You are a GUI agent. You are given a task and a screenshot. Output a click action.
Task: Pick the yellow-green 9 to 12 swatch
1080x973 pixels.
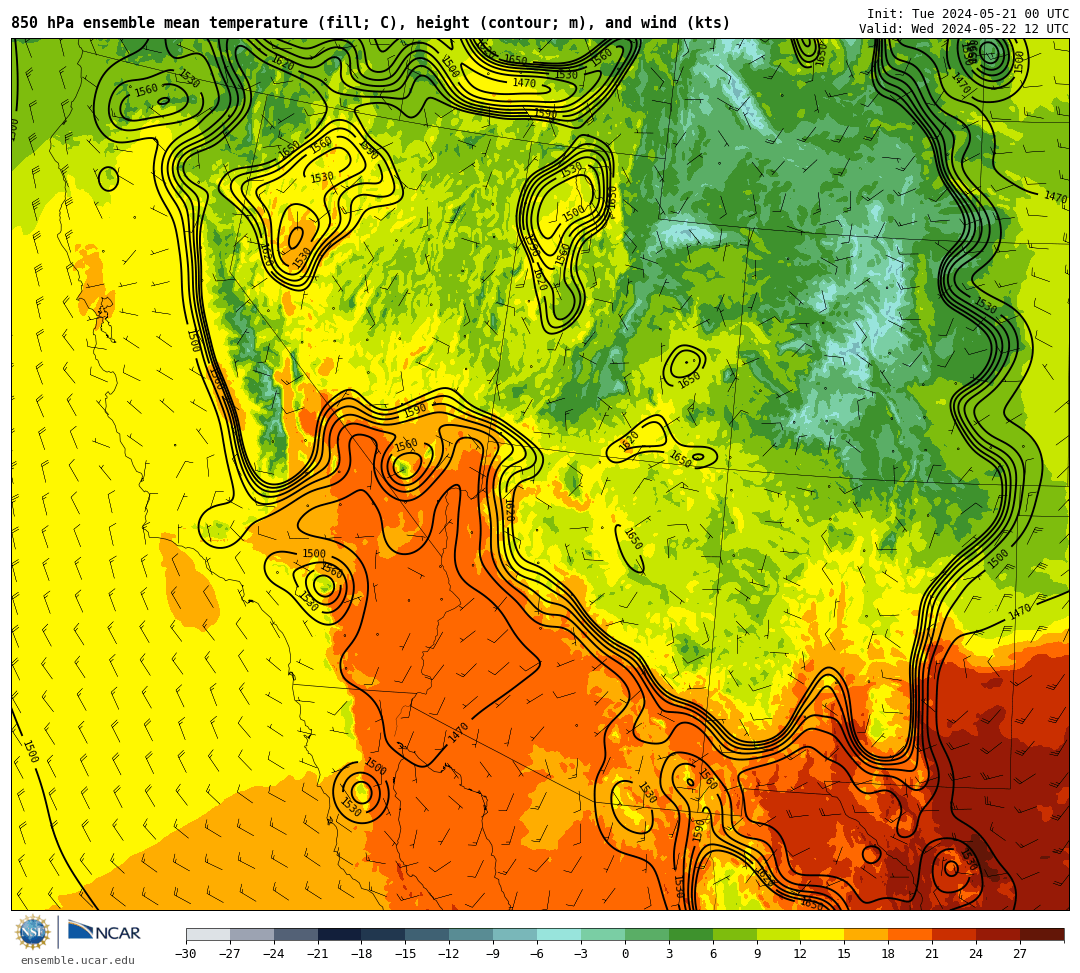coord(779,934)
